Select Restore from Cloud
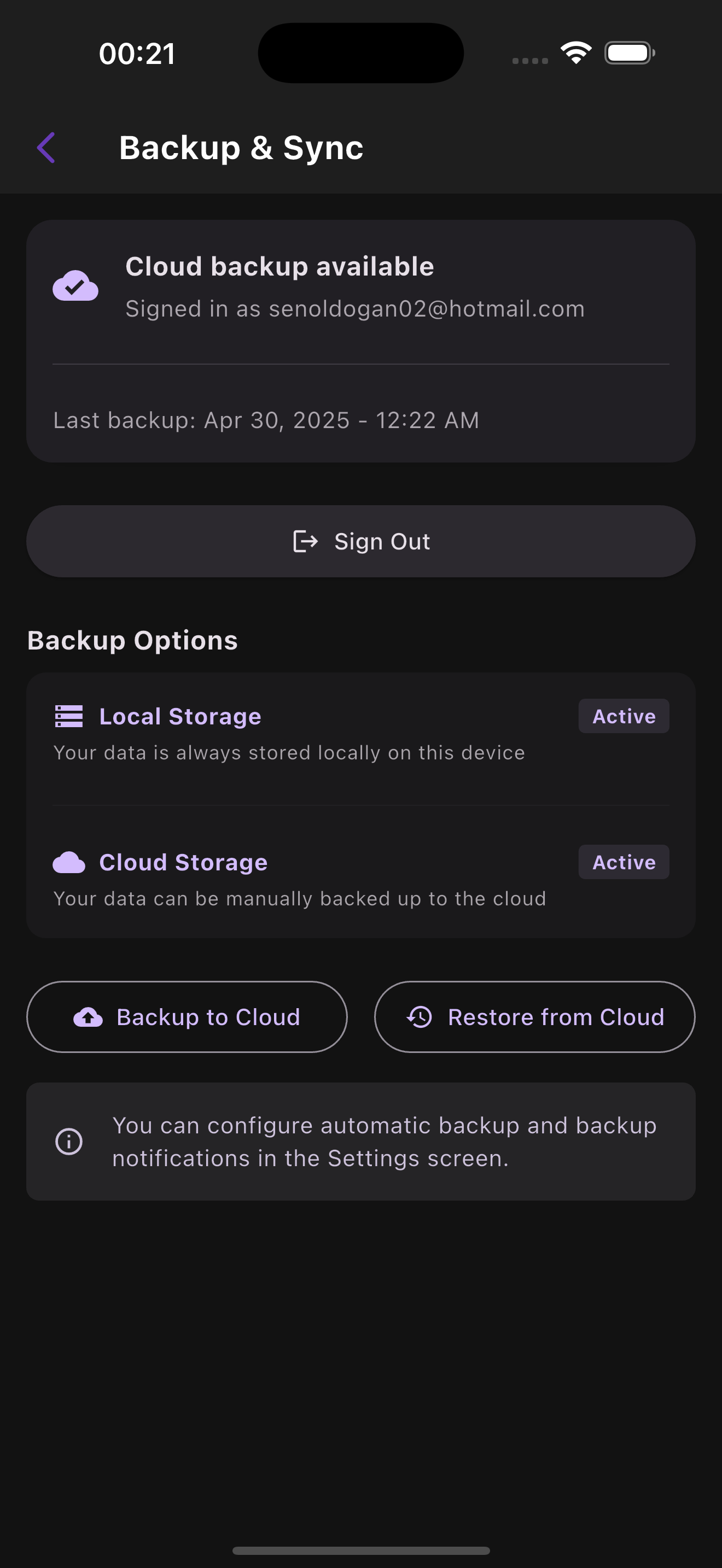This screenshot has width=722, height=1568. pyautogui.click(x=534, y=1016)
